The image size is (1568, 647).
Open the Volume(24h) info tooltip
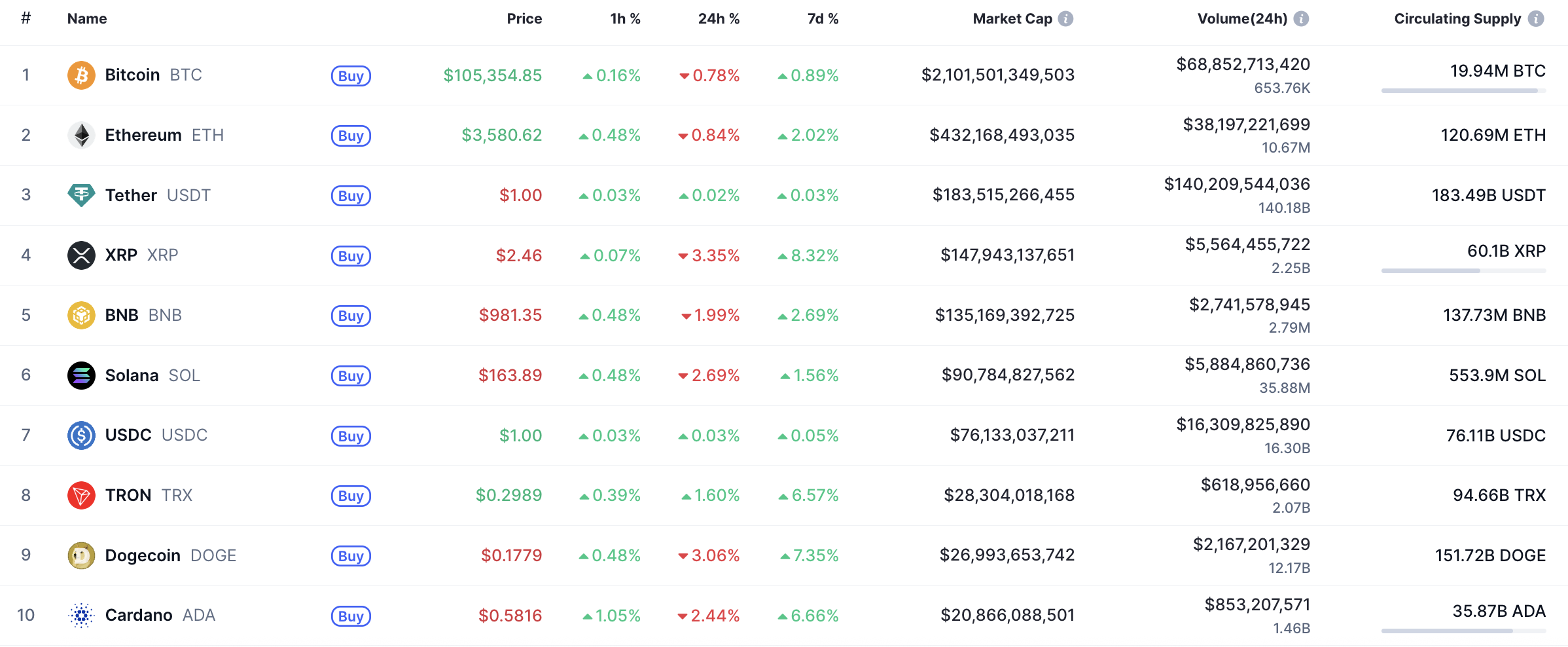pyautogui.click(x=1300, y=18)
